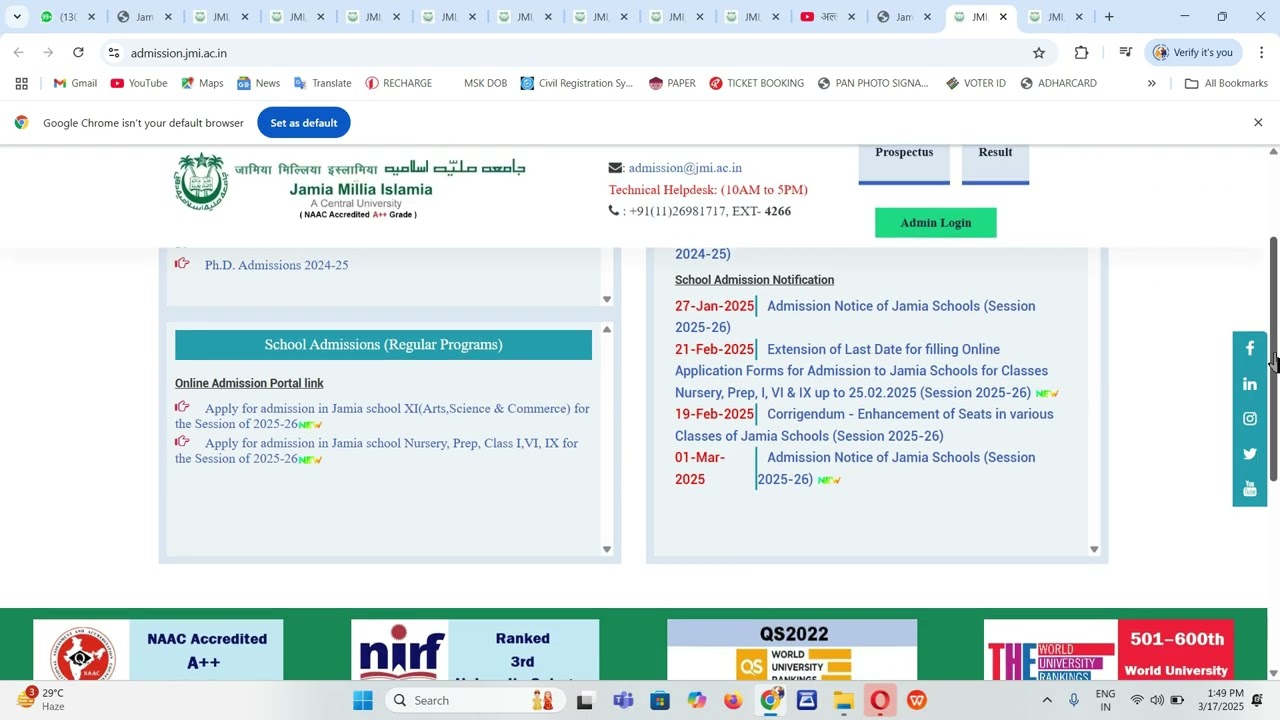Open a new browser tab
The image size is (1280, 720).
[1109, 17]
